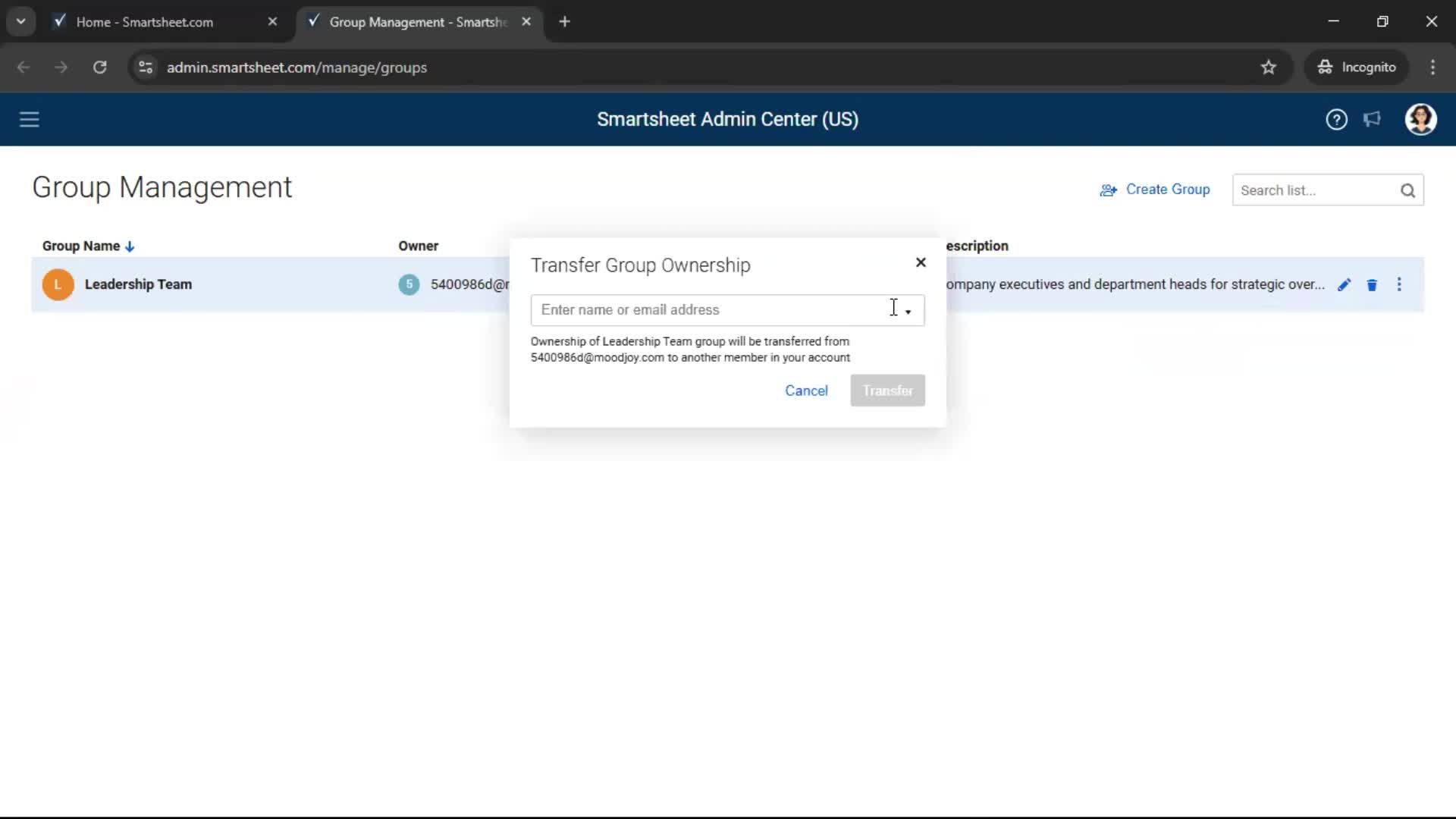This screenshot has width=1456, height=819.
Task: Open the Chrome three-dot menu
Action: pyautogui.click(x=1432, y=67)
